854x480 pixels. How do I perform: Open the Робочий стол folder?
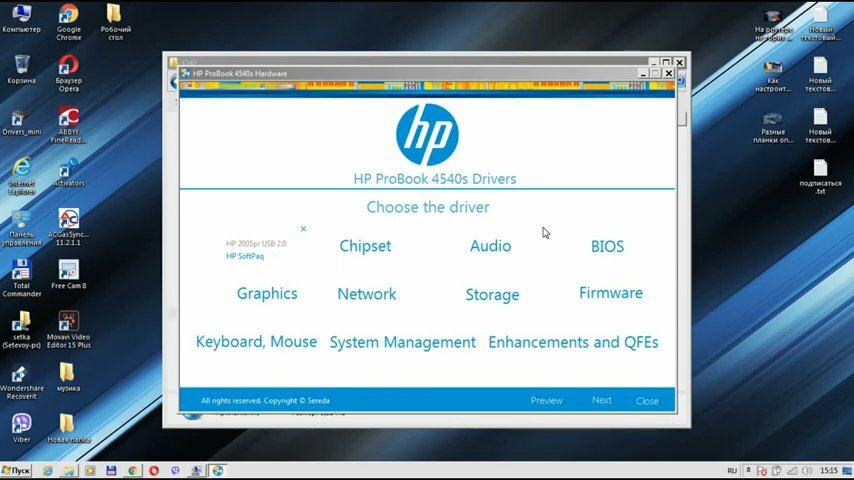coord(115,22)
